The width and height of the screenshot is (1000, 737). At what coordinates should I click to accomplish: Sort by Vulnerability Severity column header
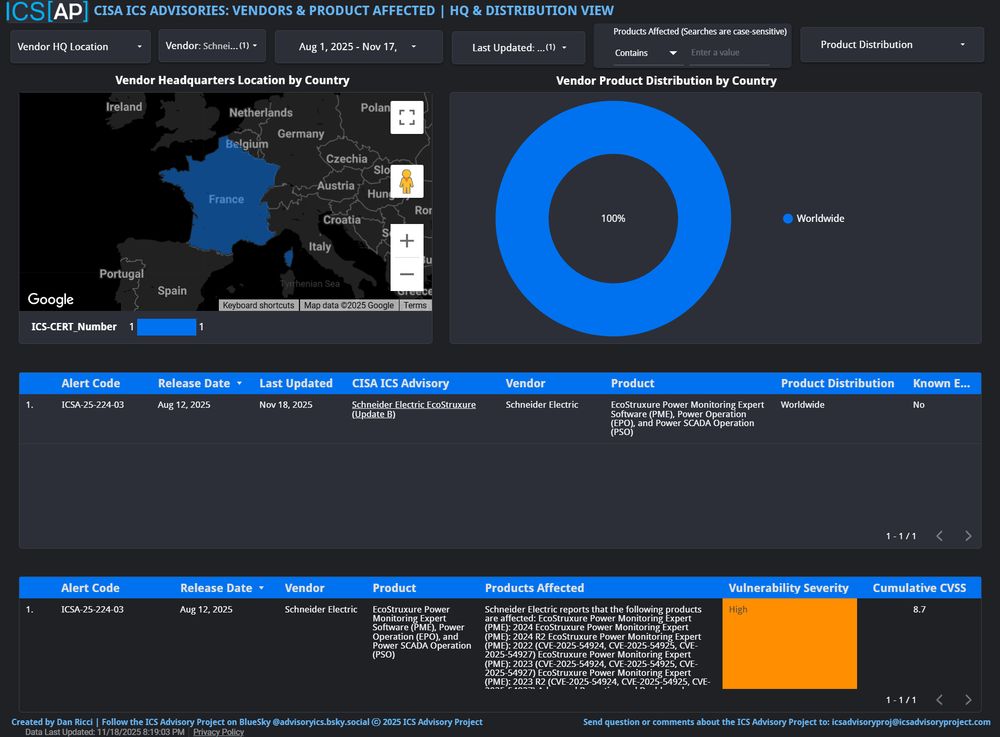(x=788, y=588)
